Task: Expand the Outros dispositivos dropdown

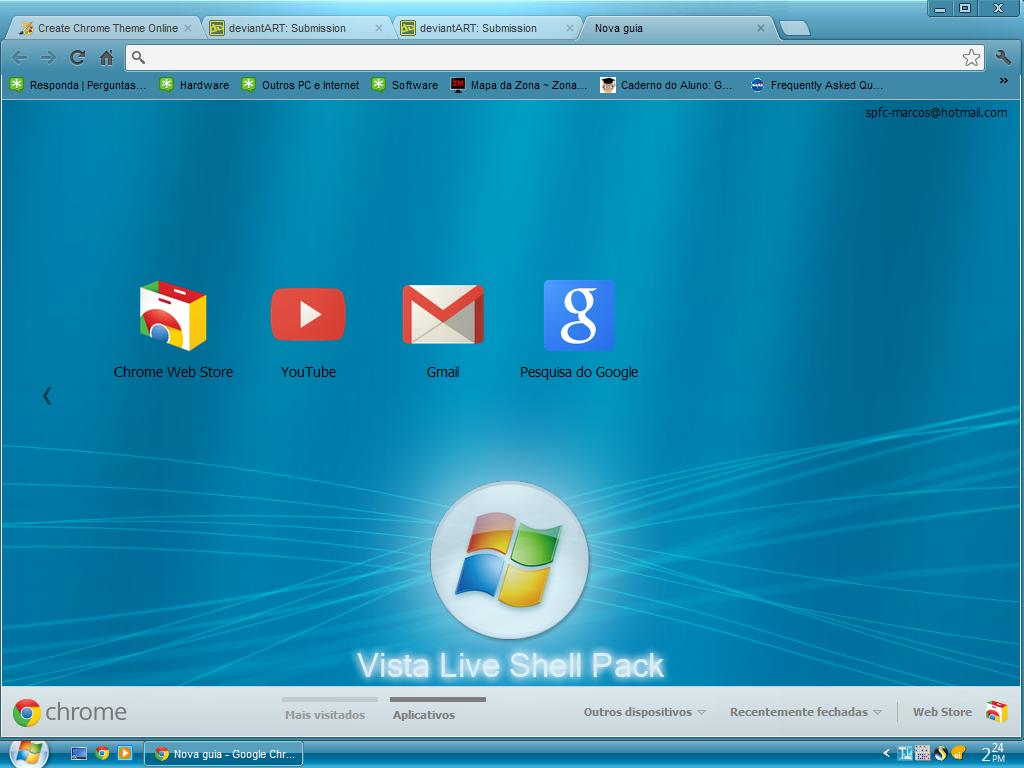Action: tap(645, 712)
